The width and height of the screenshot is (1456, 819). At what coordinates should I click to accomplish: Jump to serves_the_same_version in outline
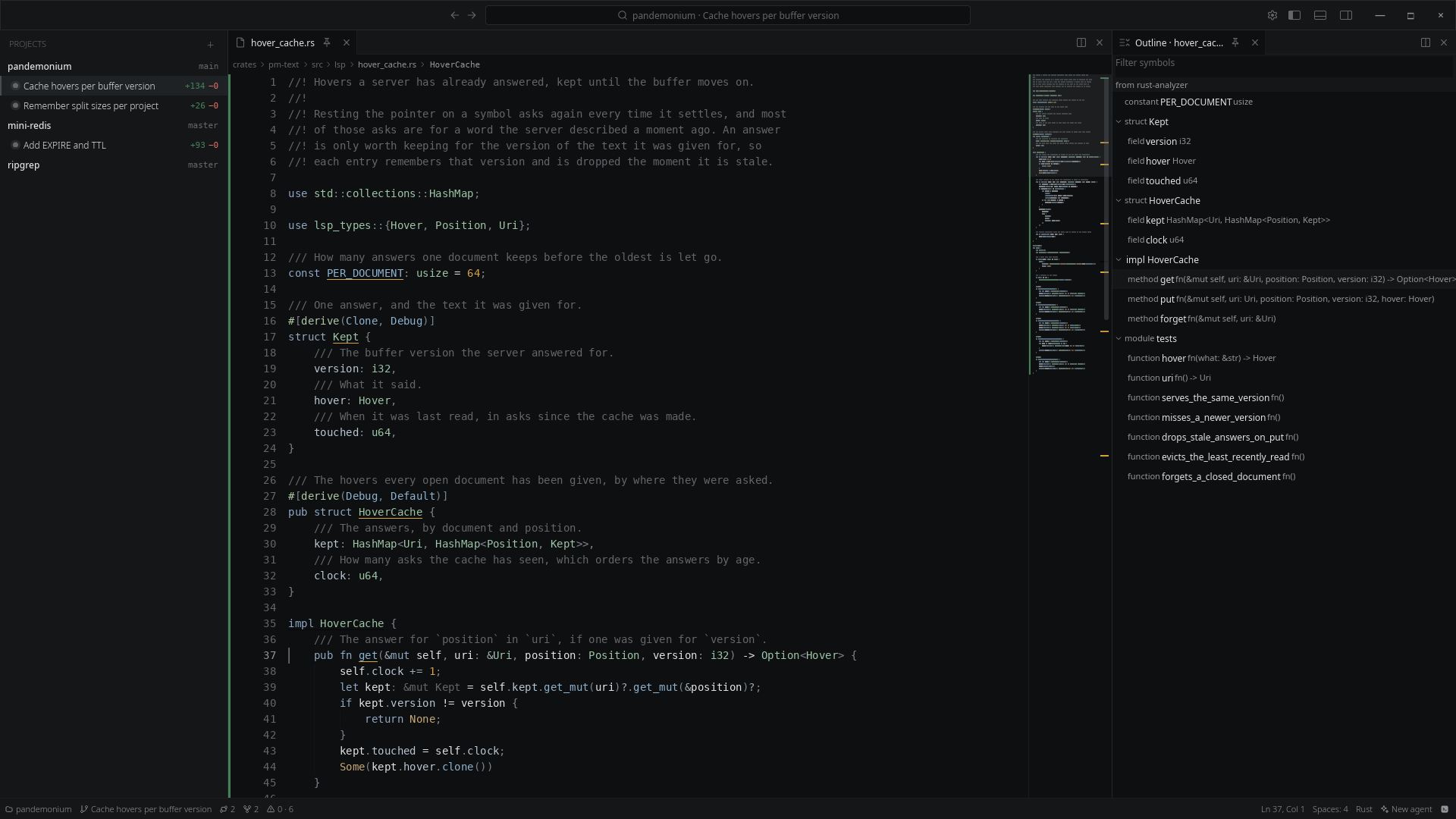1283,397
